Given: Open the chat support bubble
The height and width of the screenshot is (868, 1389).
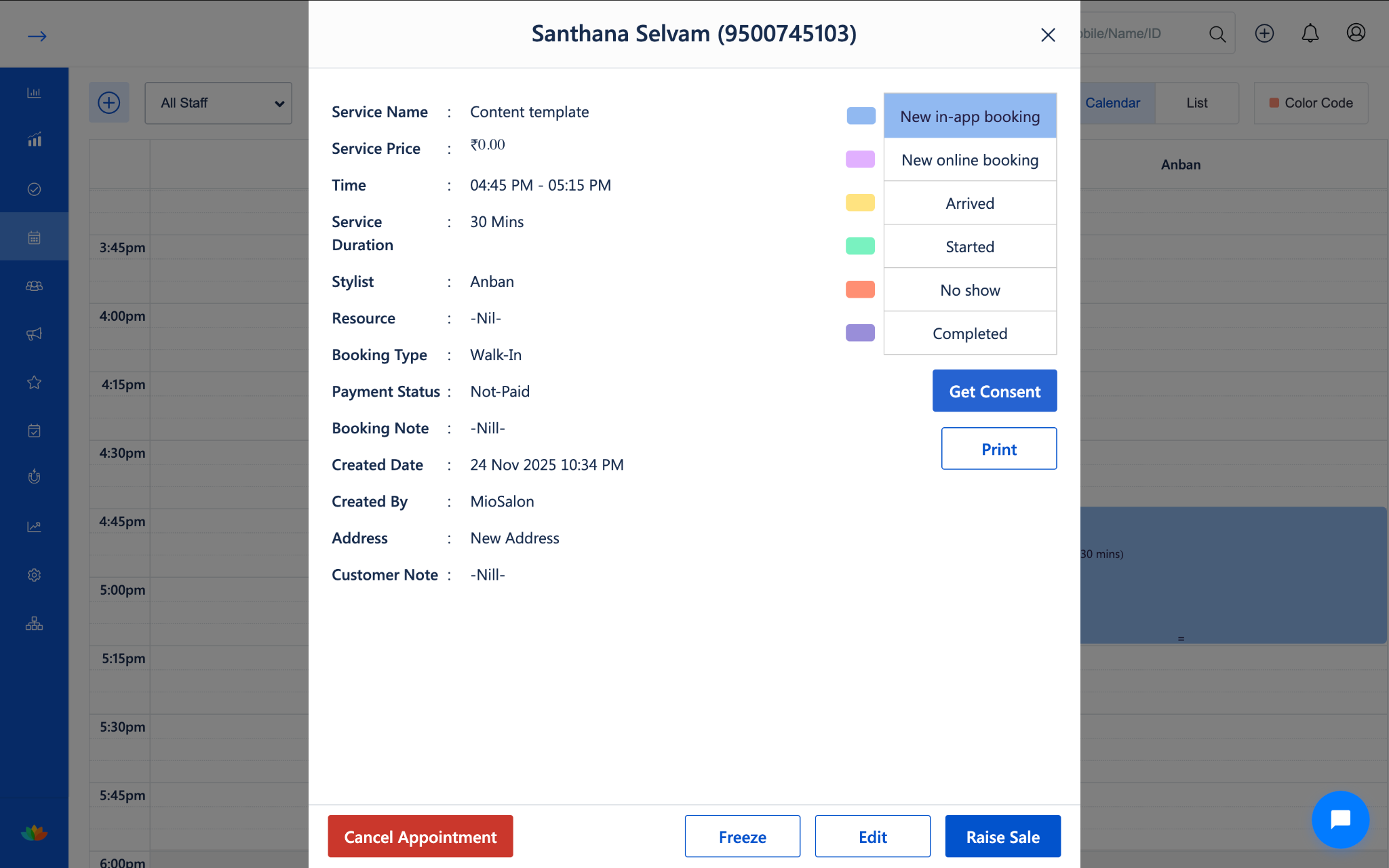Looking at the screenshot, I should point(1339,819).
